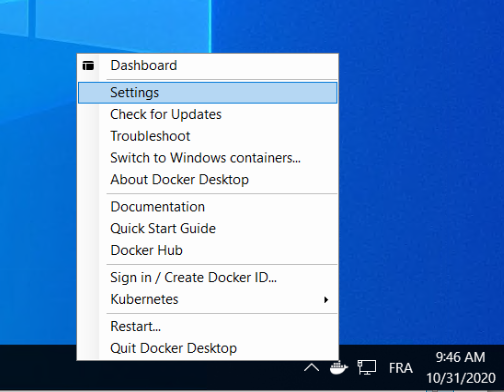Select the Dashboard menu entry

(208, 66)
